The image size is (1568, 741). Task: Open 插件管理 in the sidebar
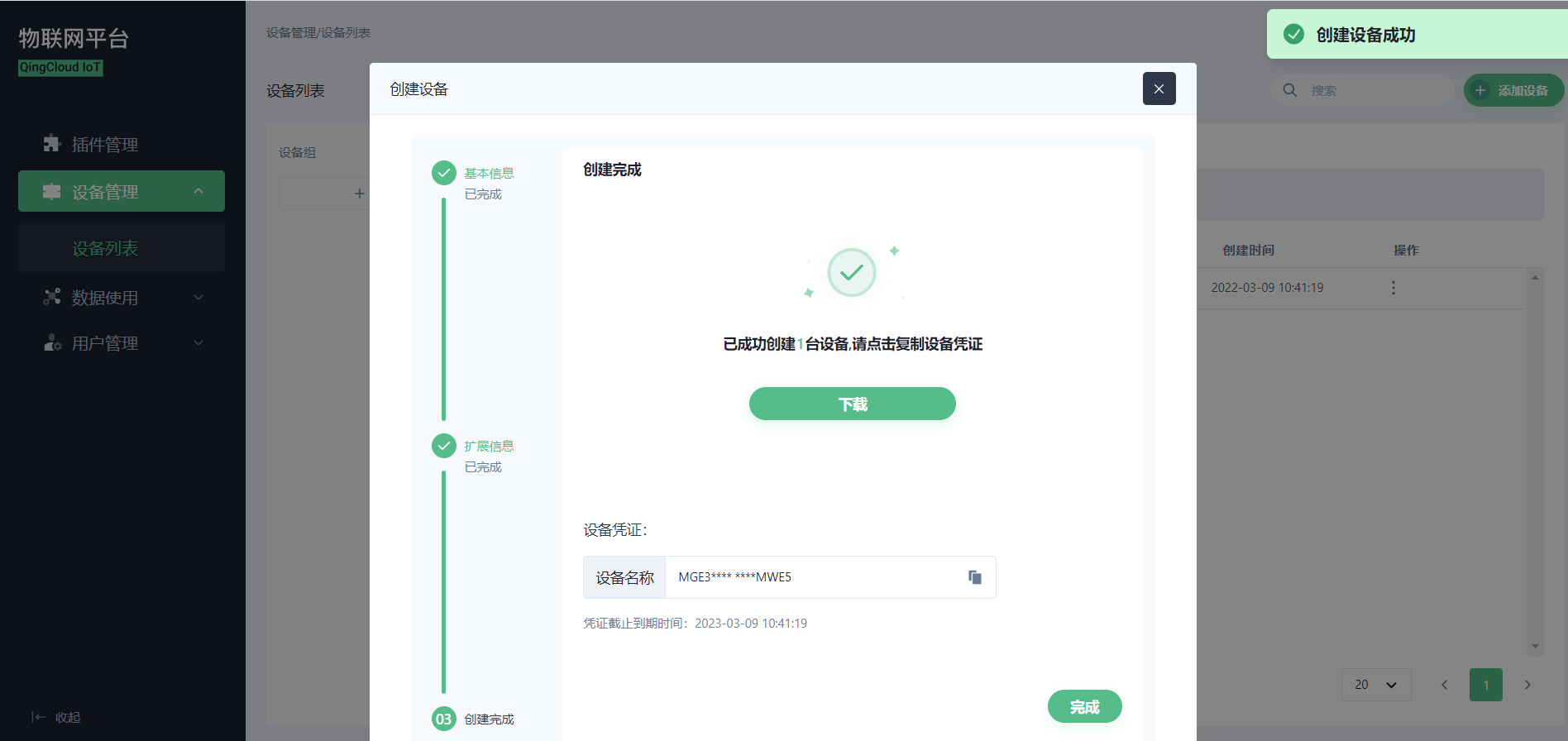coord(104,145)
